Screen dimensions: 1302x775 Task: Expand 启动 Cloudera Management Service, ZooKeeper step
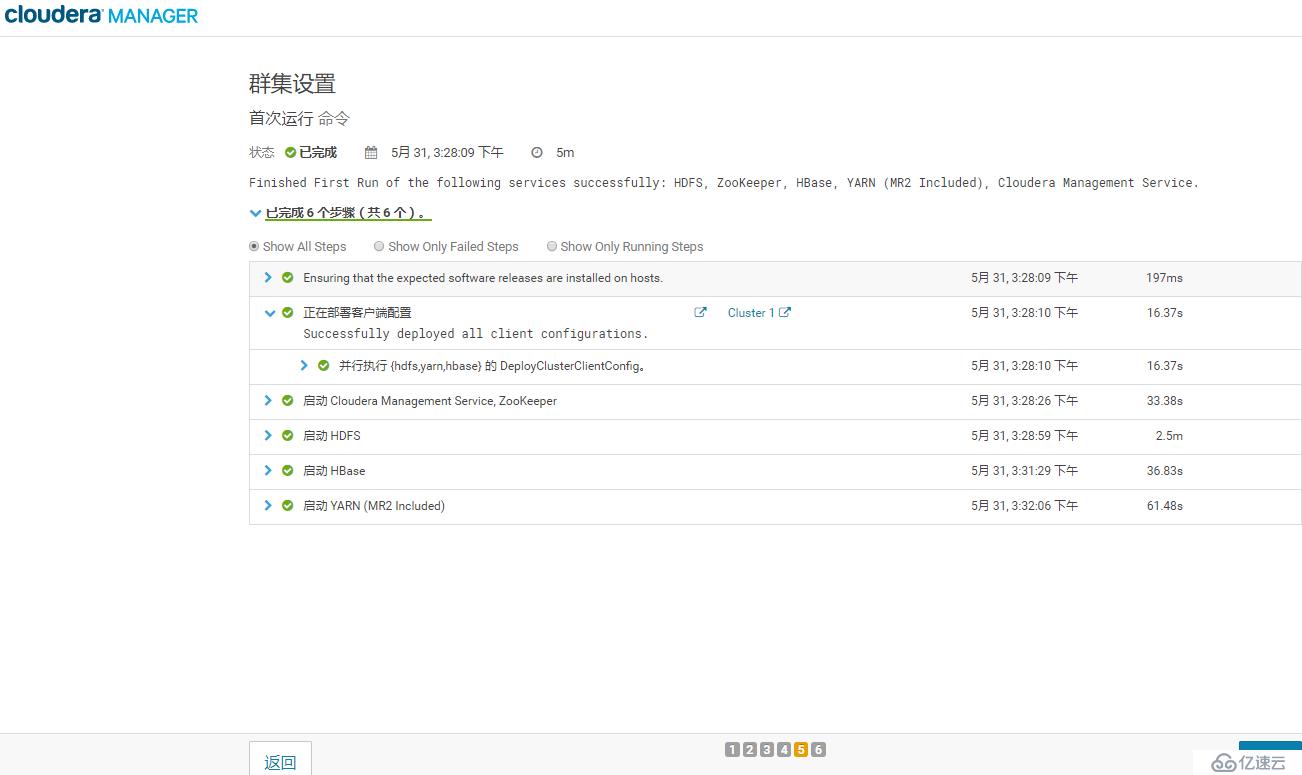[268, 400]
